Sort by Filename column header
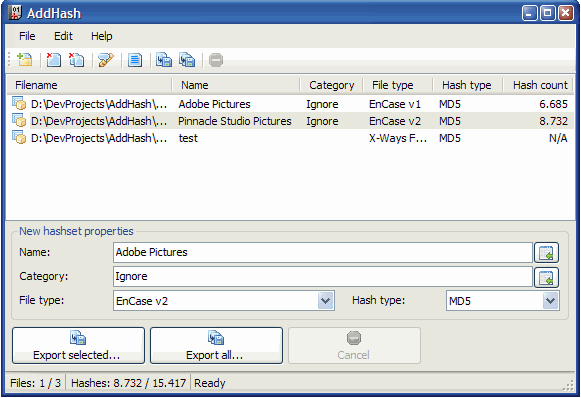Screen dimensions: 581x398 click(89, 85)
